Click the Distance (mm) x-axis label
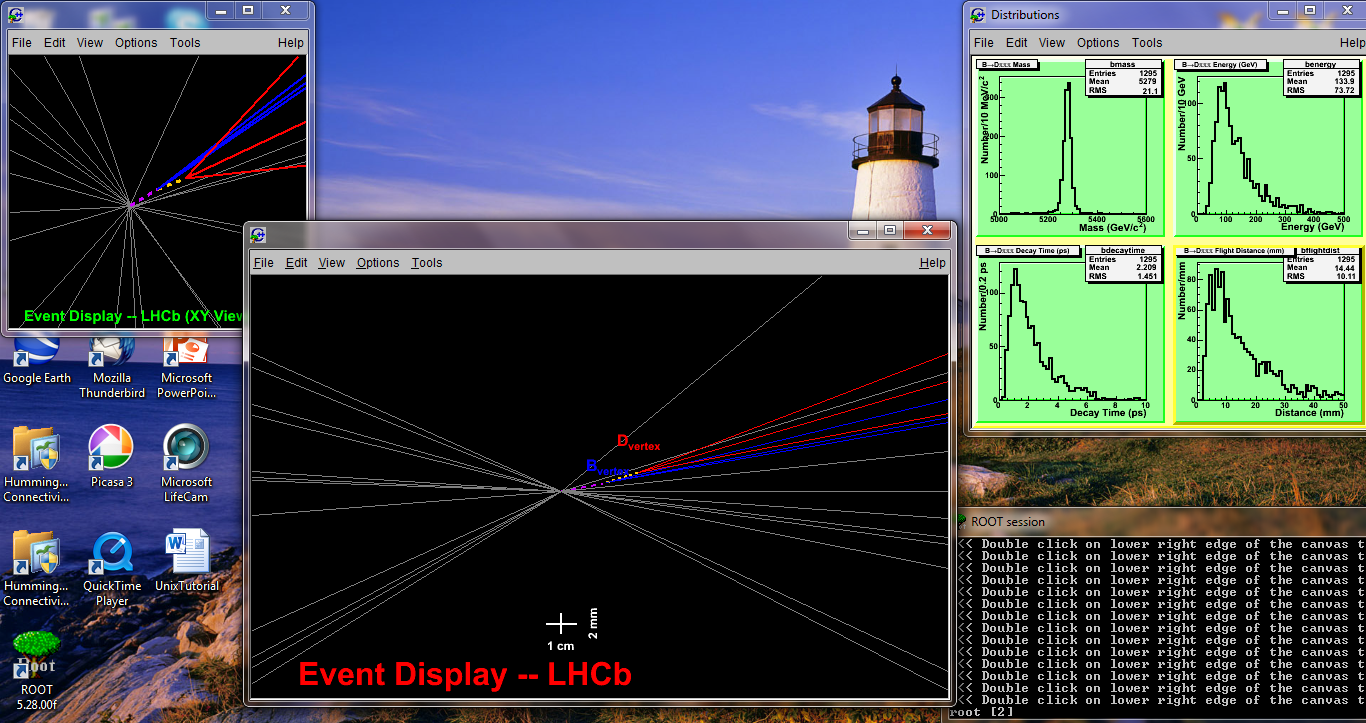This screenshot has width=1366, height=723. pos(1309,412)
